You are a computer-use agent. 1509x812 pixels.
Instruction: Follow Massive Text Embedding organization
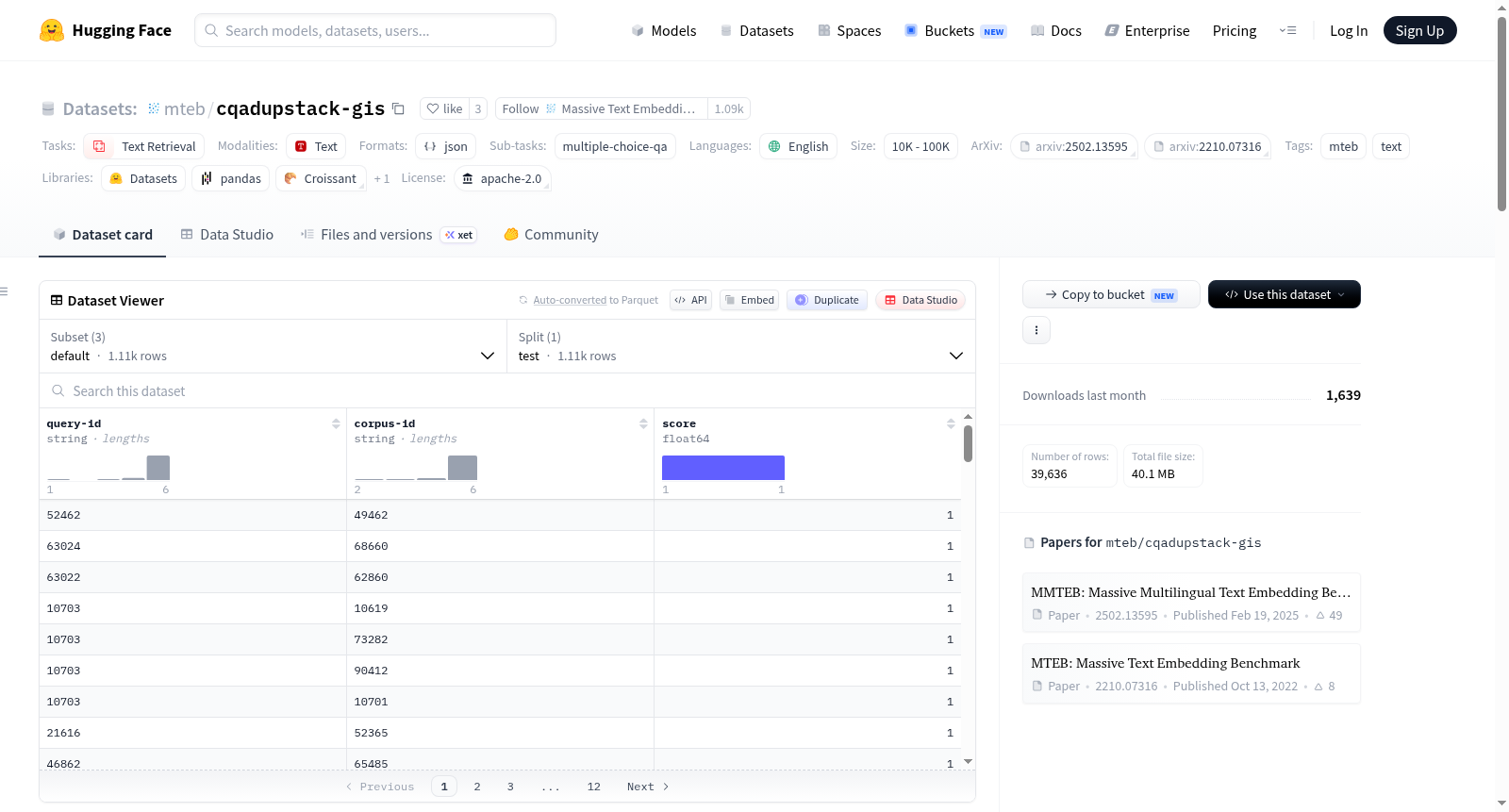tap(601, 108)
